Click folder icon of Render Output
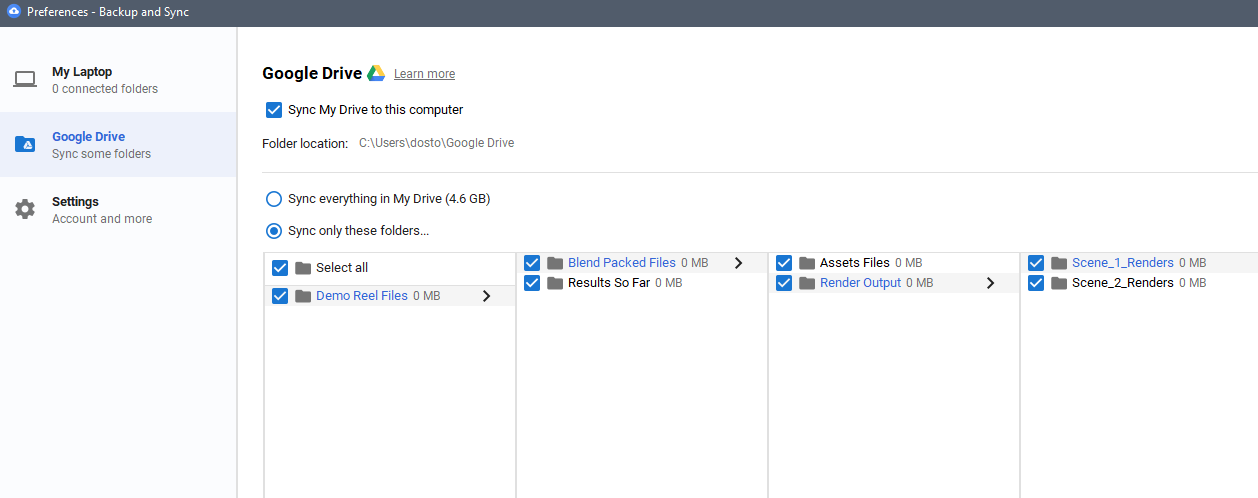This screenshot has height=498, width=1258. pyautogui.click(x=807, y=283)
